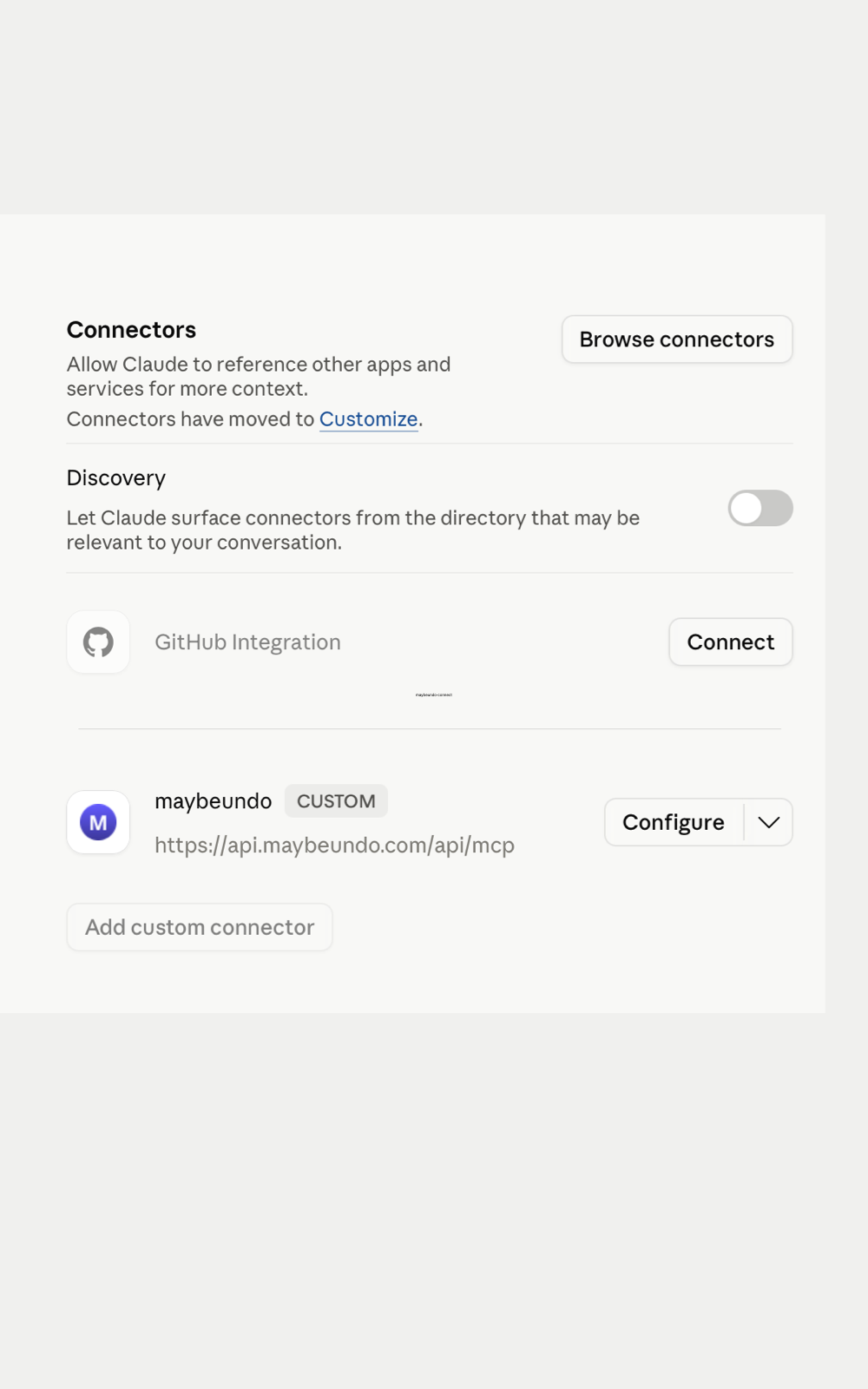Viewport: 868px width, 1389px height.
Task: Click the GitHub octocat icon
Action: (98, 642)
